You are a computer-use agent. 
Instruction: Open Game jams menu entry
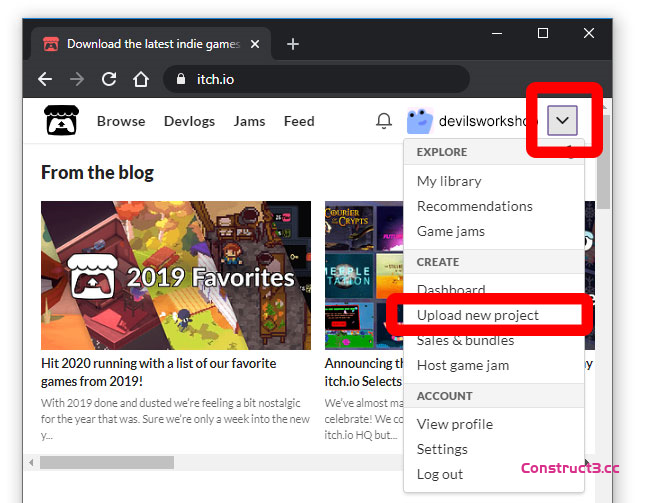tap(451, 231)
